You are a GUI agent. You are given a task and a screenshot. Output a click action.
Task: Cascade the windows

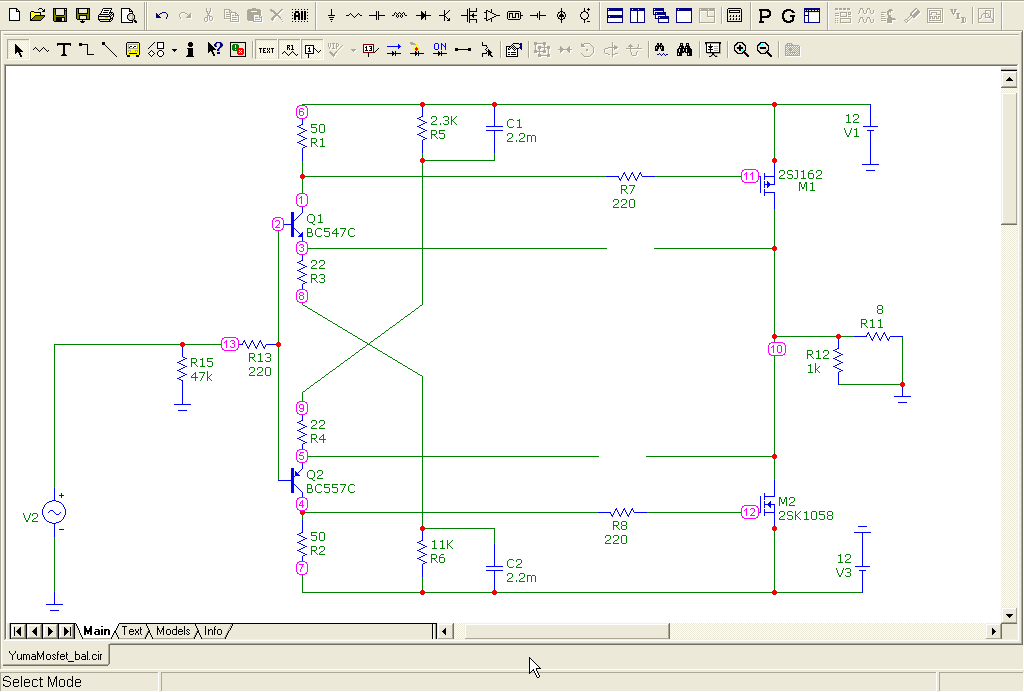[x=660, y=16]
